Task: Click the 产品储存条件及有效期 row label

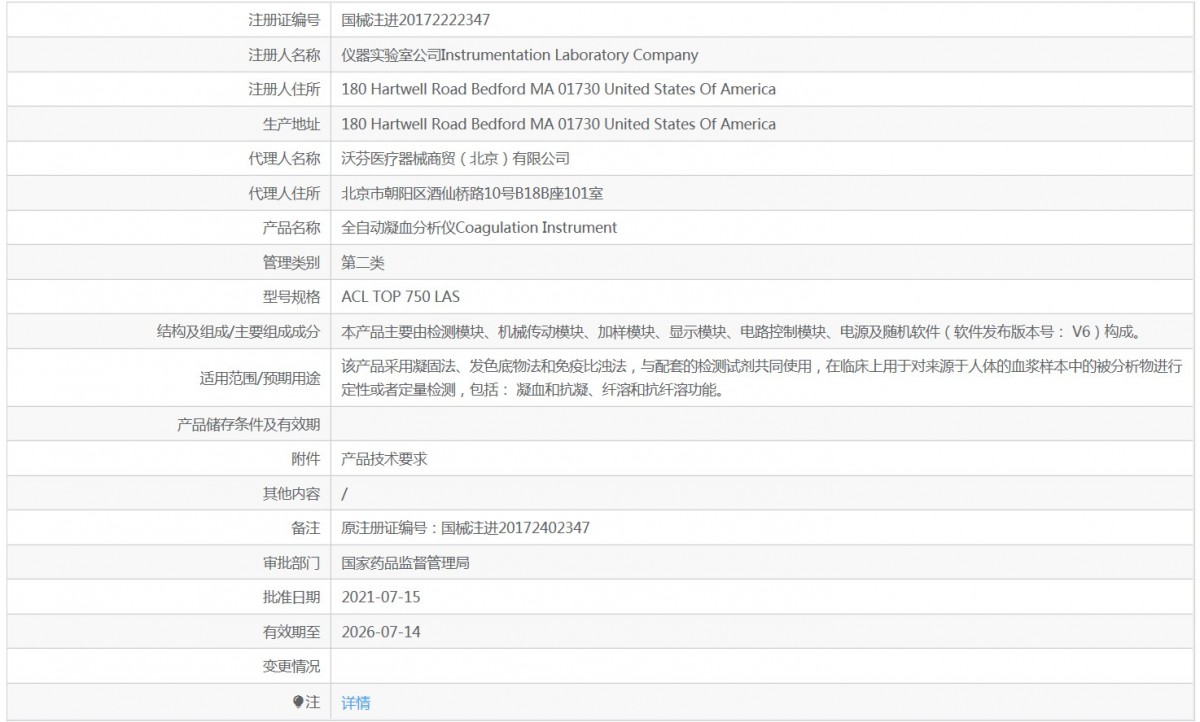Action: click(x=248, y=425)
